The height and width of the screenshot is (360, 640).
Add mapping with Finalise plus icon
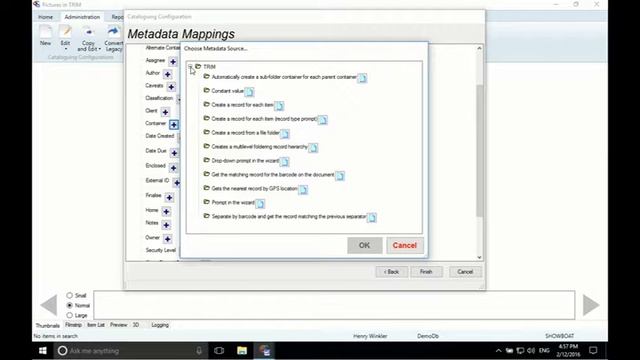(x=169, y=198)
